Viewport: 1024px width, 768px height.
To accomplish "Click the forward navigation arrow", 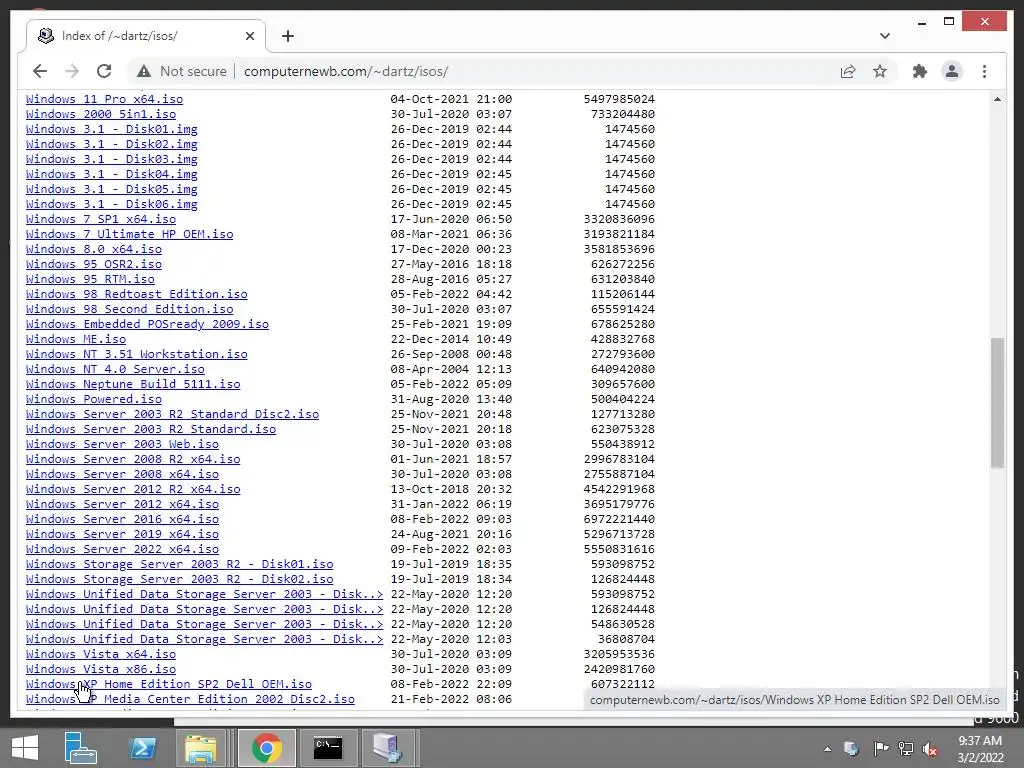I will tap(72, 71).
